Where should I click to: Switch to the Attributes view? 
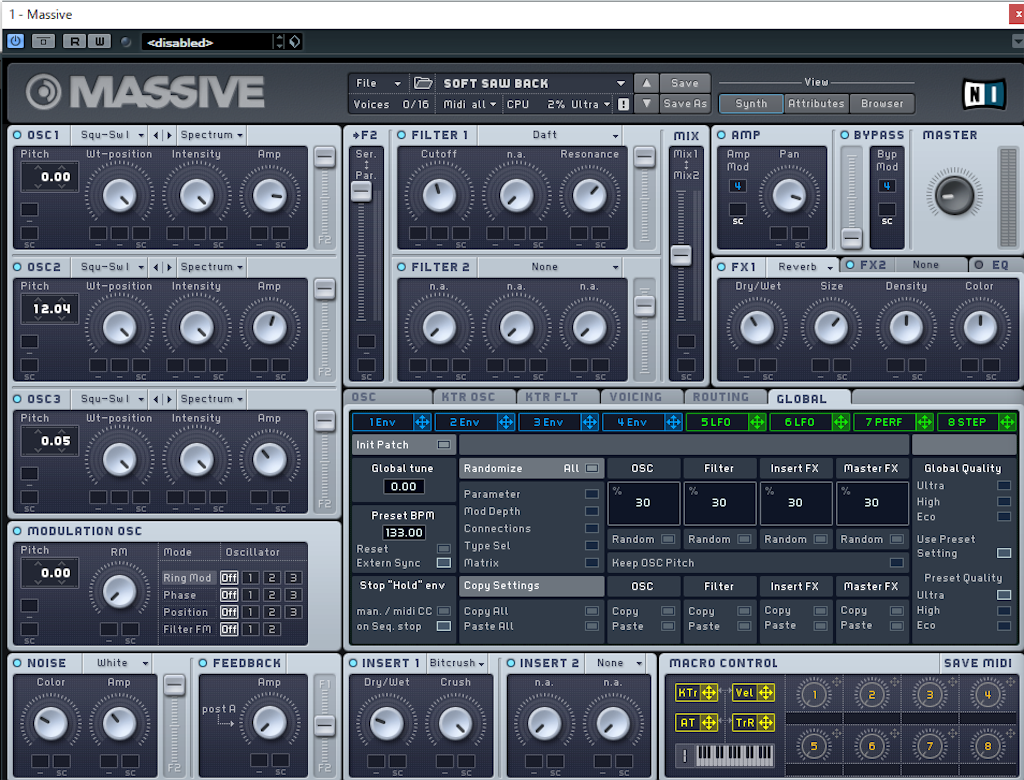point(816,103)
